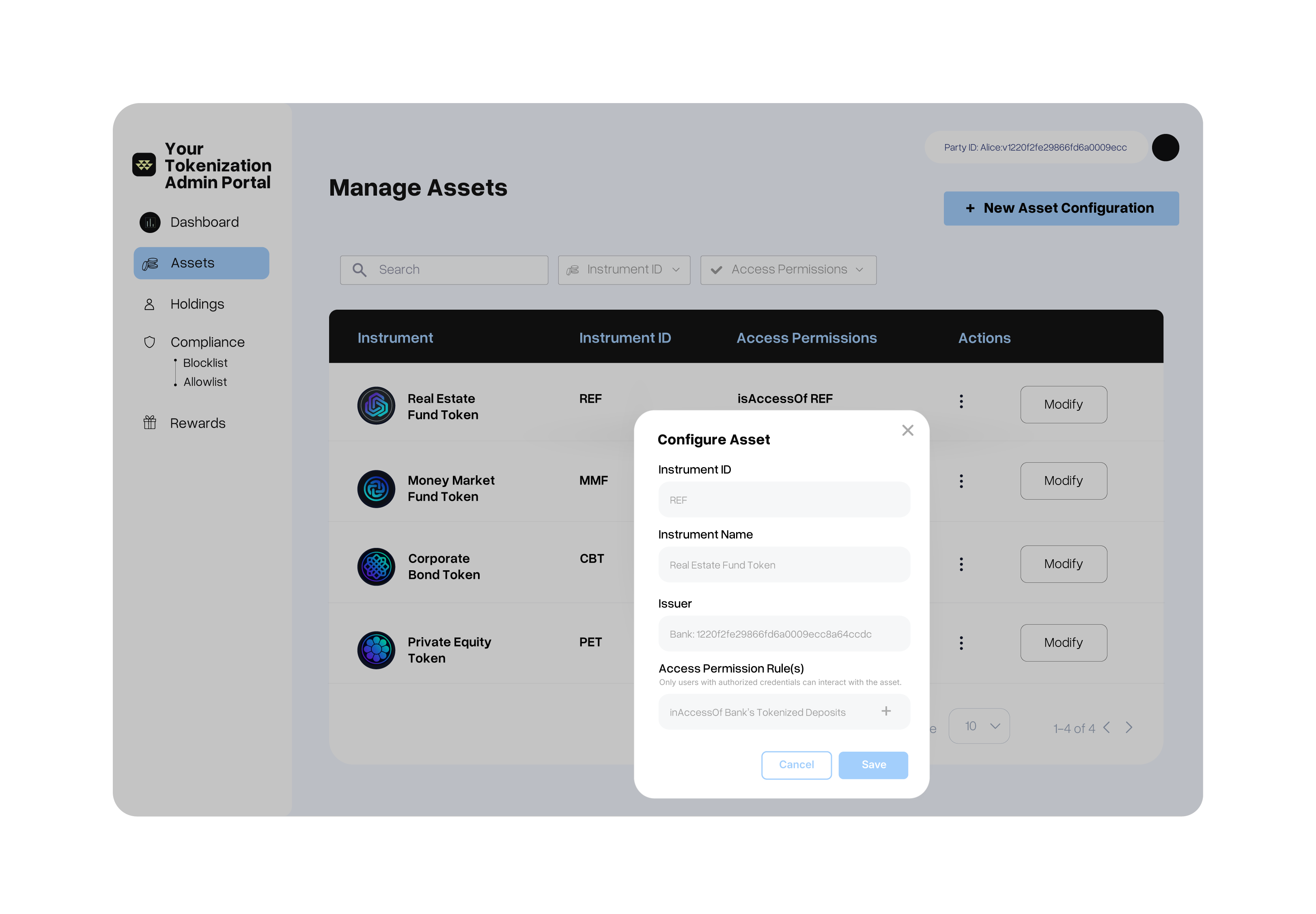Close the Configure Asset dialog
Image resolution: width=1316 pixels, height=914 pixels.
907,430
